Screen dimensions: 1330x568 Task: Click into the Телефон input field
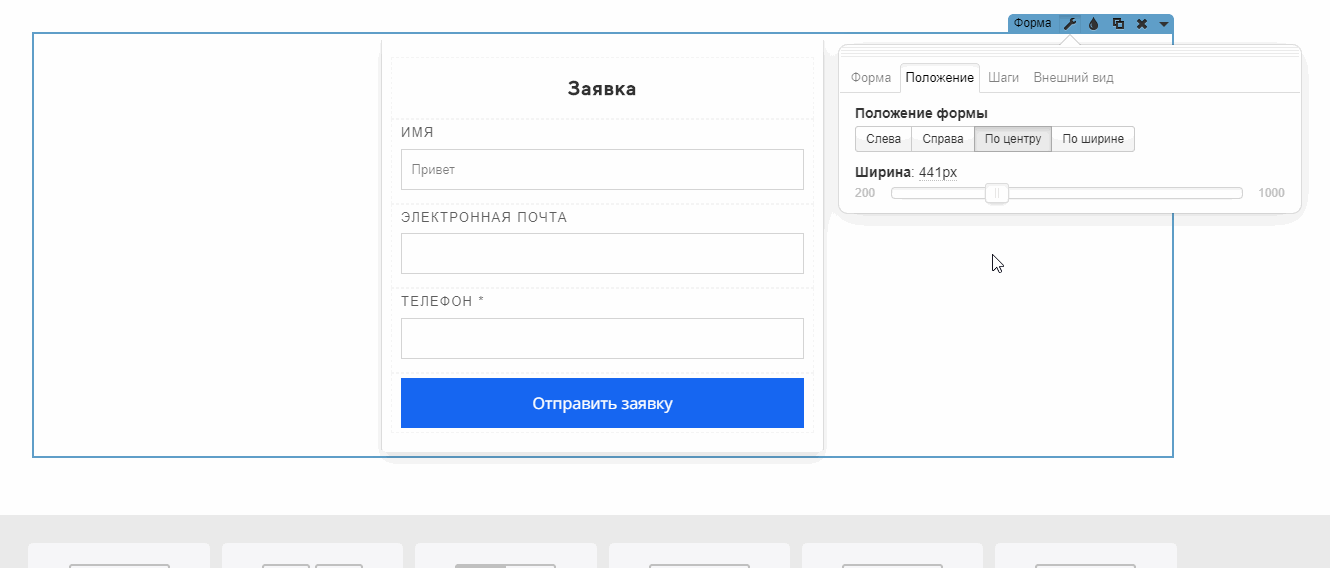pyautogui.click(x=602, y=338)
